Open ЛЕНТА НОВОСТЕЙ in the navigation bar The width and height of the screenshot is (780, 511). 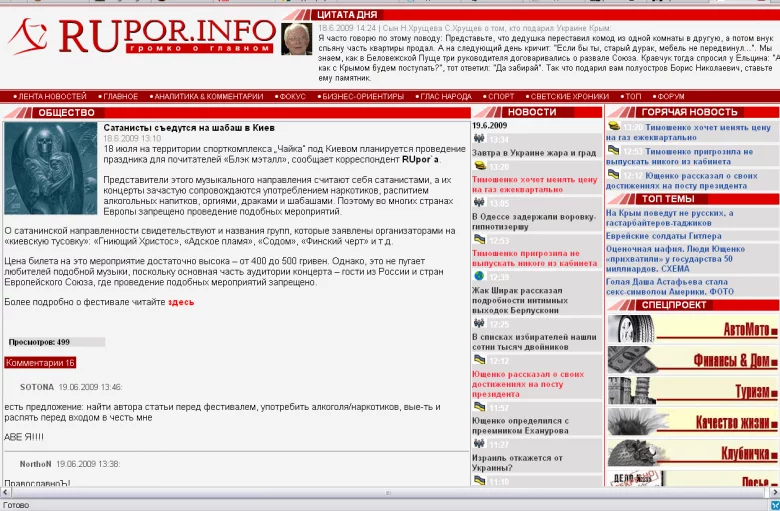52,97
